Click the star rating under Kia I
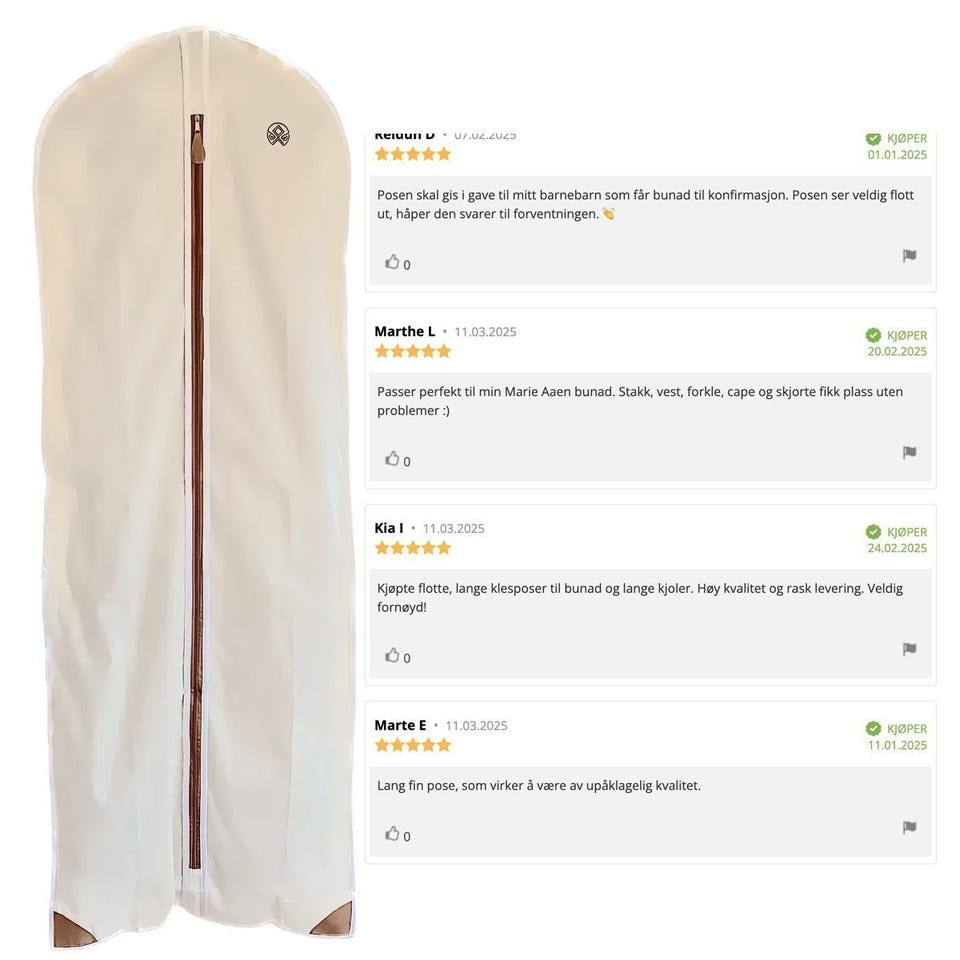 click(413, 548)
